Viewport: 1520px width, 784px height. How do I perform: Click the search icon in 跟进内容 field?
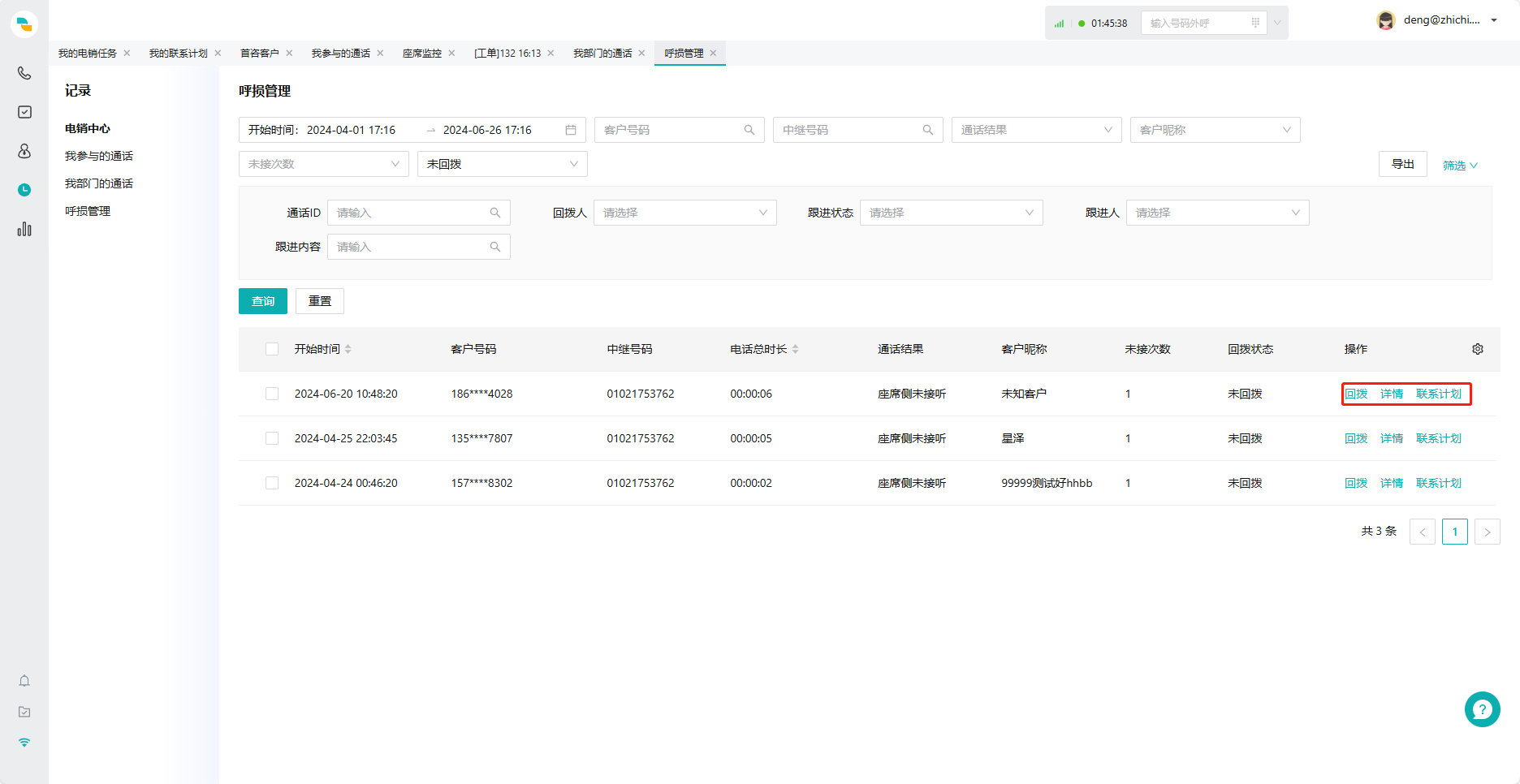495,247
